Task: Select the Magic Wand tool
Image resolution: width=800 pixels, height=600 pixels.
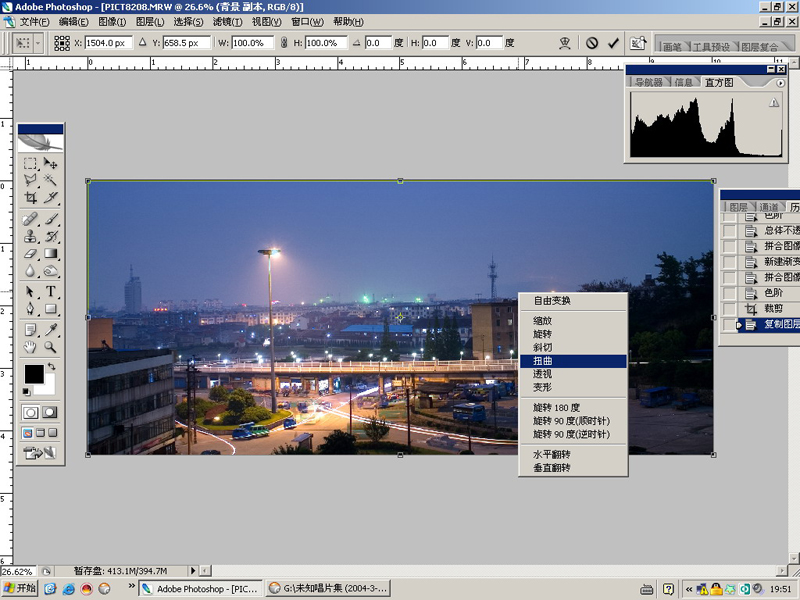Action: point(50,180)
